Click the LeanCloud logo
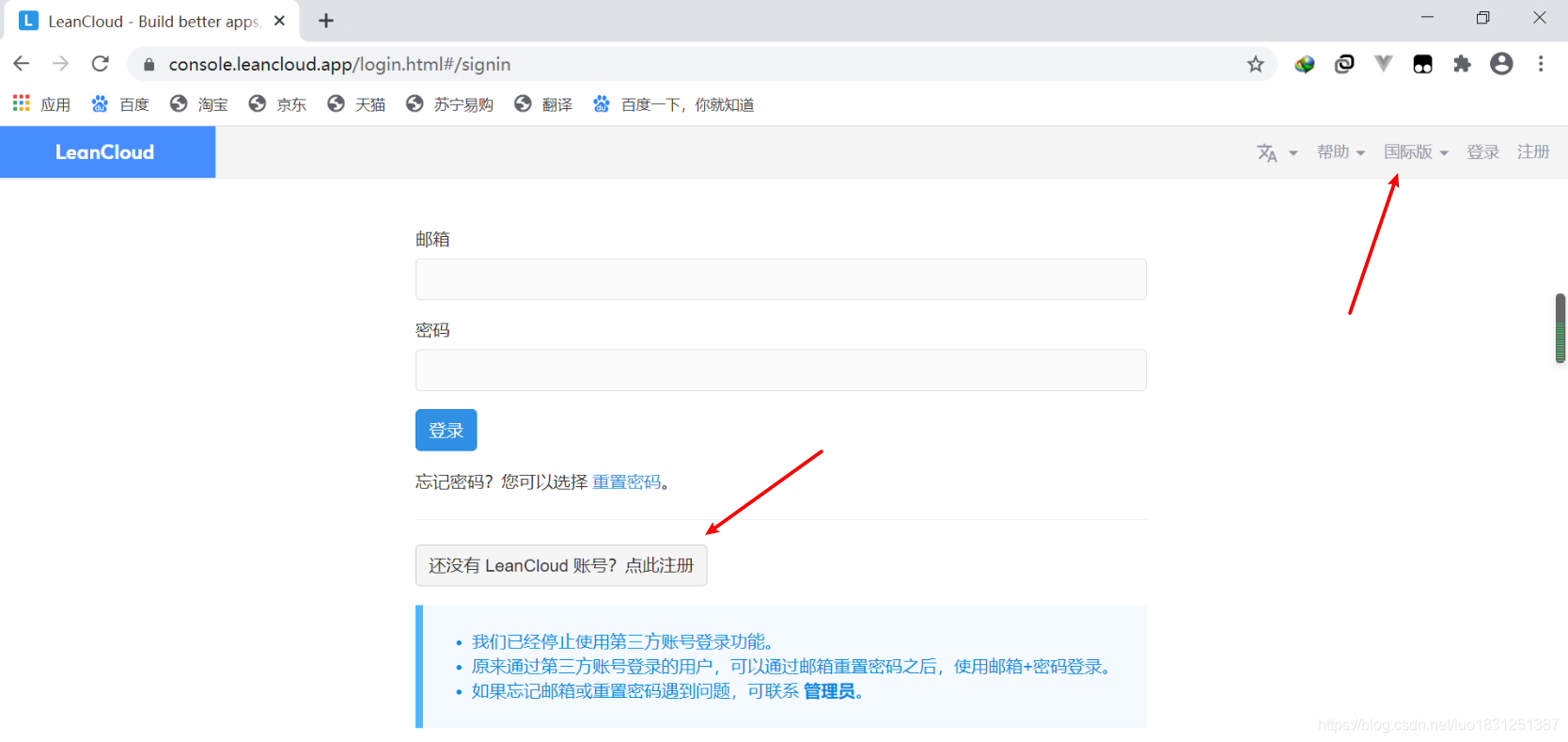 click(x=105, y=152)
